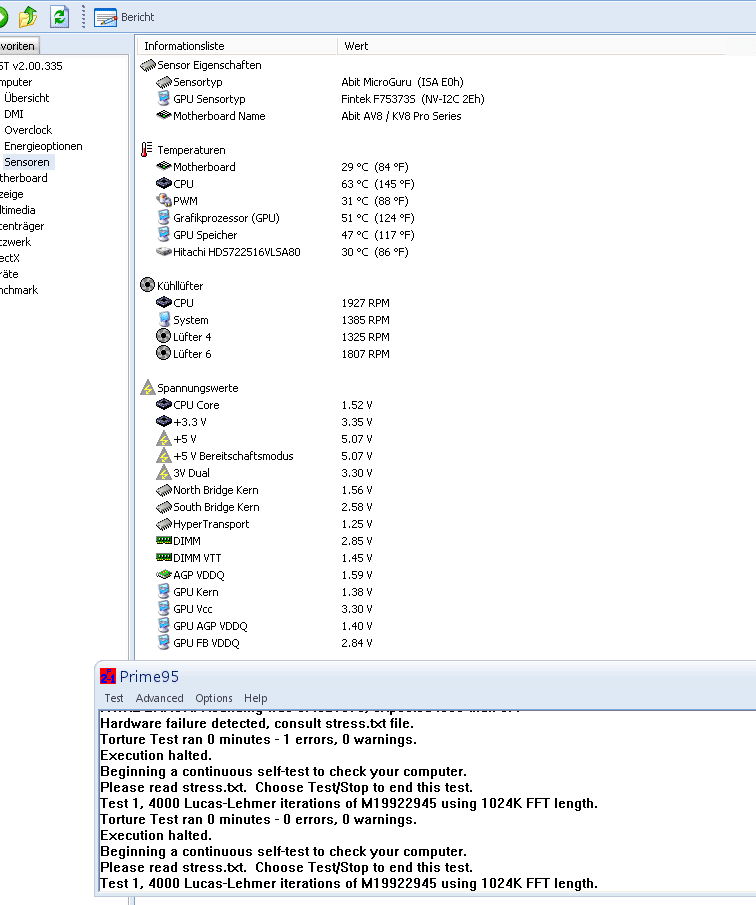Viewport: 756px width, 905px height.
Task: Click the GPU Kern monitor icon
Action: tap(164, 592)
